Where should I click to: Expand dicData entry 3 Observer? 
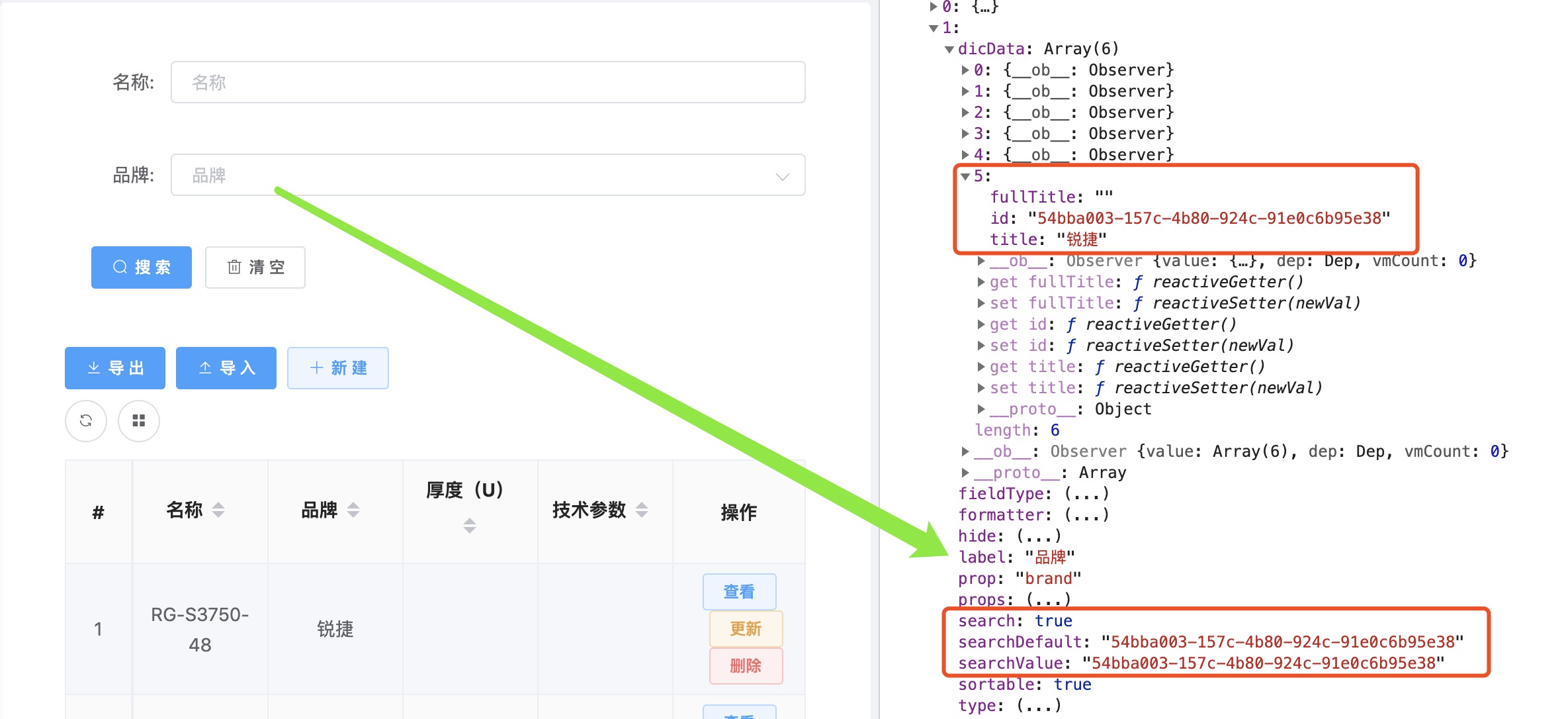(965, 134)
